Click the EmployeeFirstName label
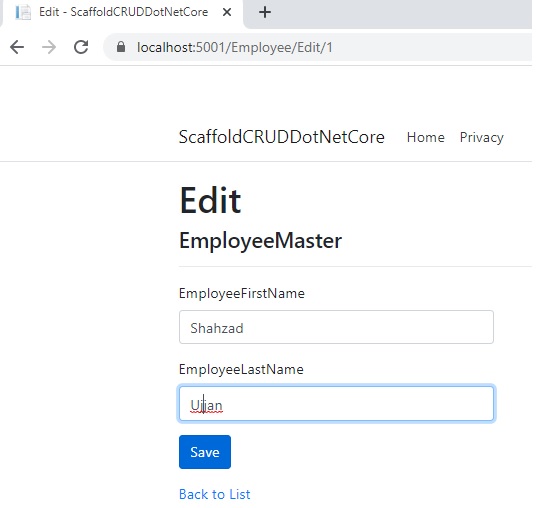 (x=242, y=294)
